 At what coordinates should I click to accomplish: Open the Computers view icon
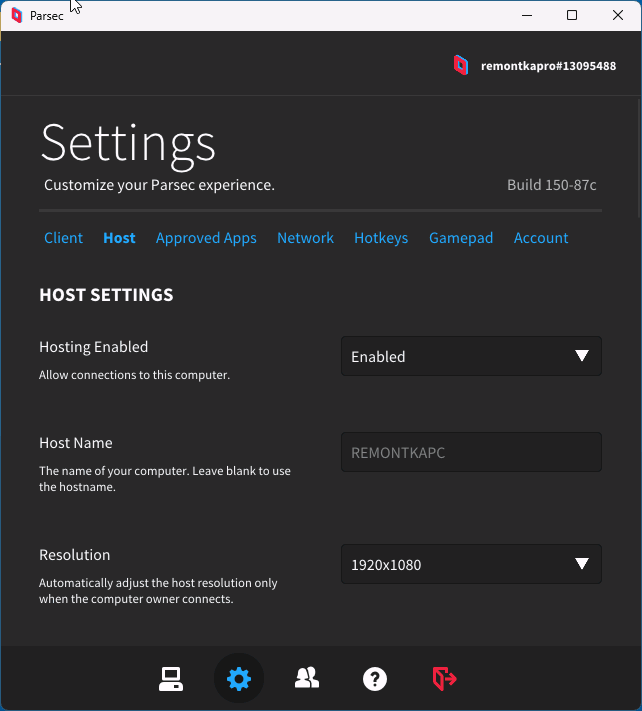coord(171,679)
